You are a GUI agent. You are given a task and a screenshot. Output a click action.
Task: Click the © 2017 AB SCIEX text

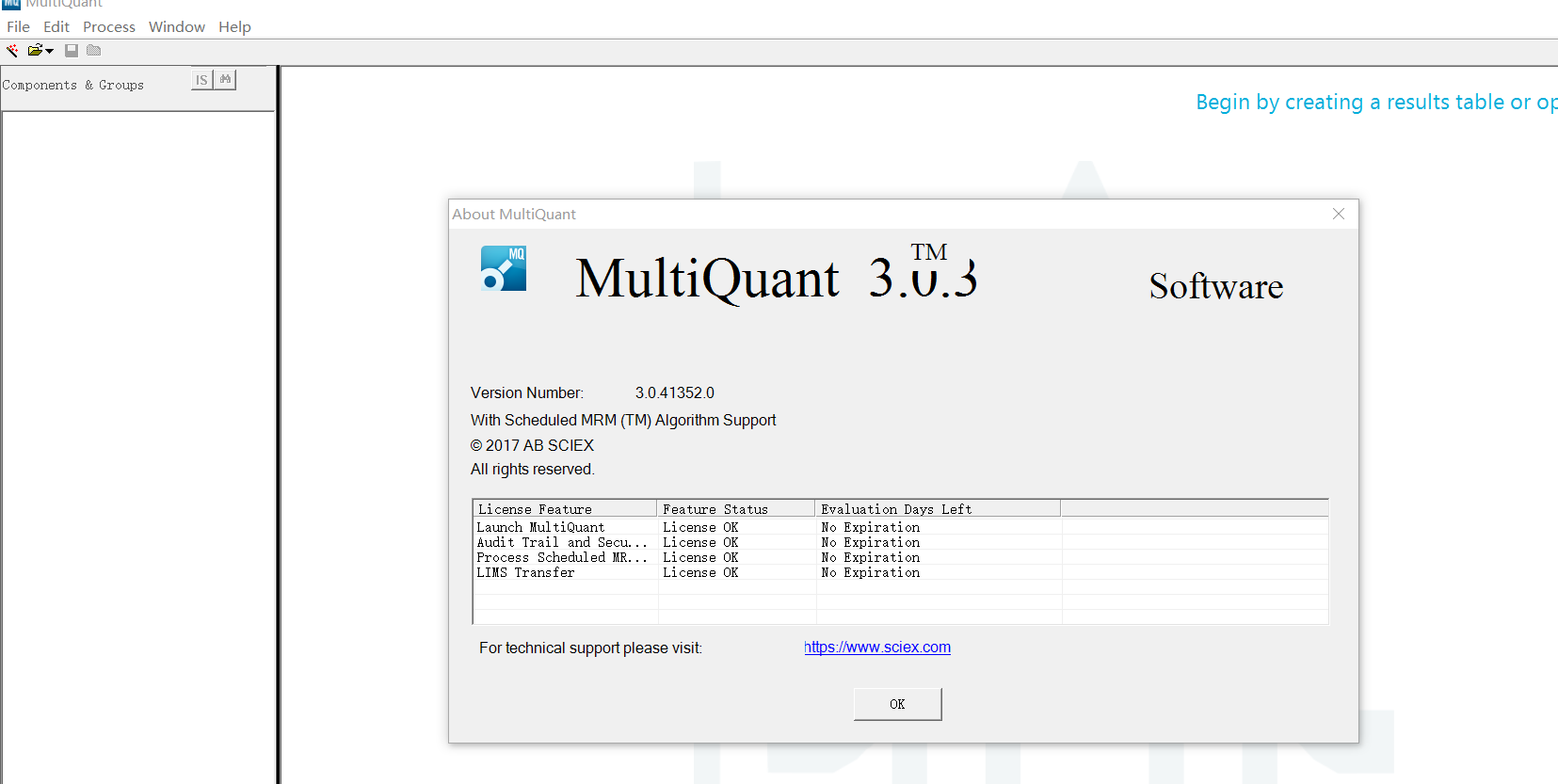point(533,445)
